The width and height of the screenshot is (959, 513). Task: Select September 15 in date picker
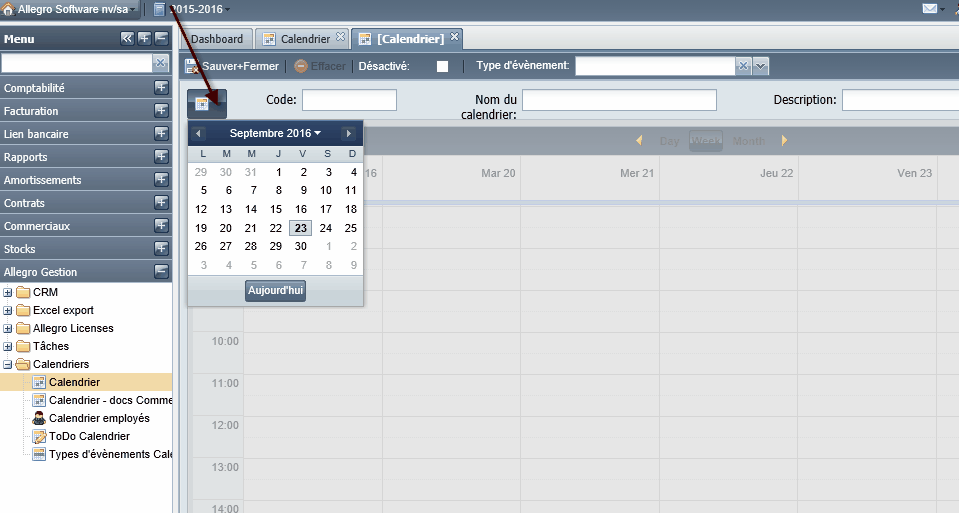[276, 209]
